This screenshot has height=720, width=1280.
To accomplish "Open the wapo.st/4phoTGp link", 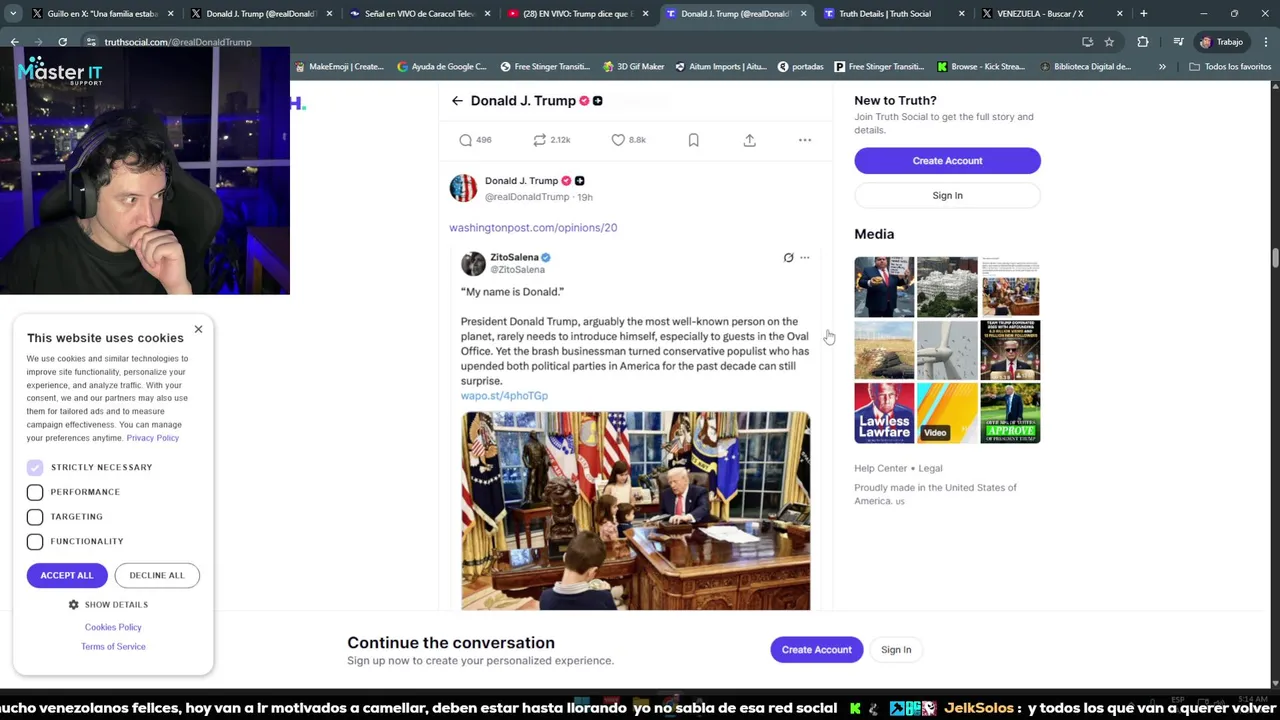I will (504, 396).
